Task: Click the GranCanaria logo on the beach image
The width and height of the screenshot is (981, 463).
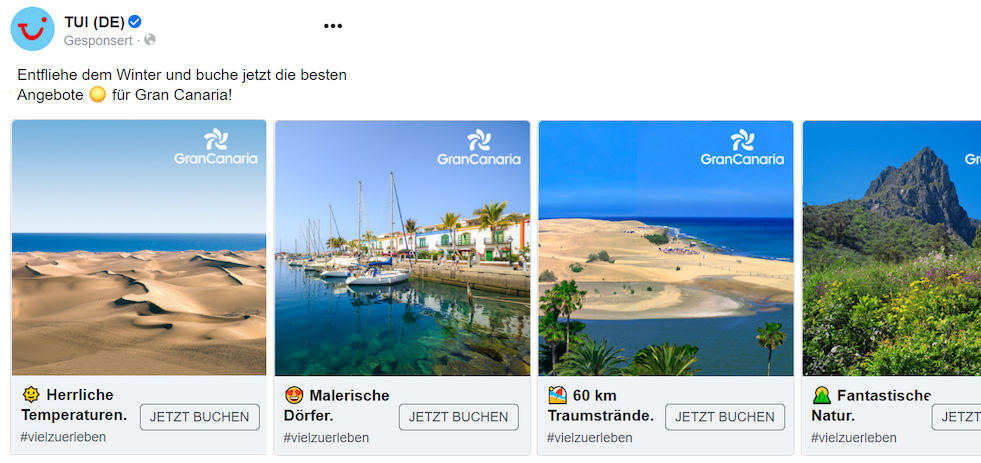Action: pos(742,147)
